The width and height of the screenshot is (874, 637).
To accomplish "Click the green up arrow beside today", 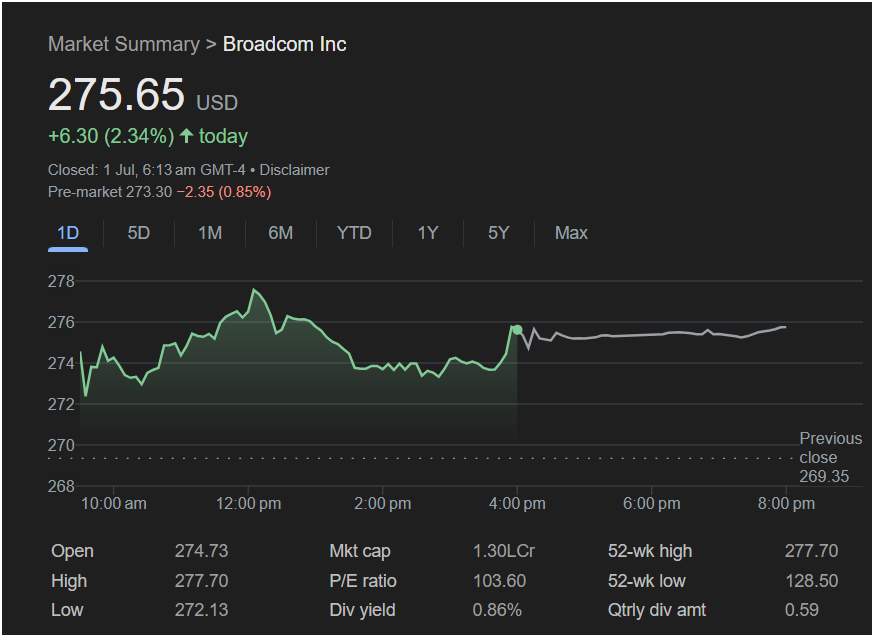I will pos(186,135).
